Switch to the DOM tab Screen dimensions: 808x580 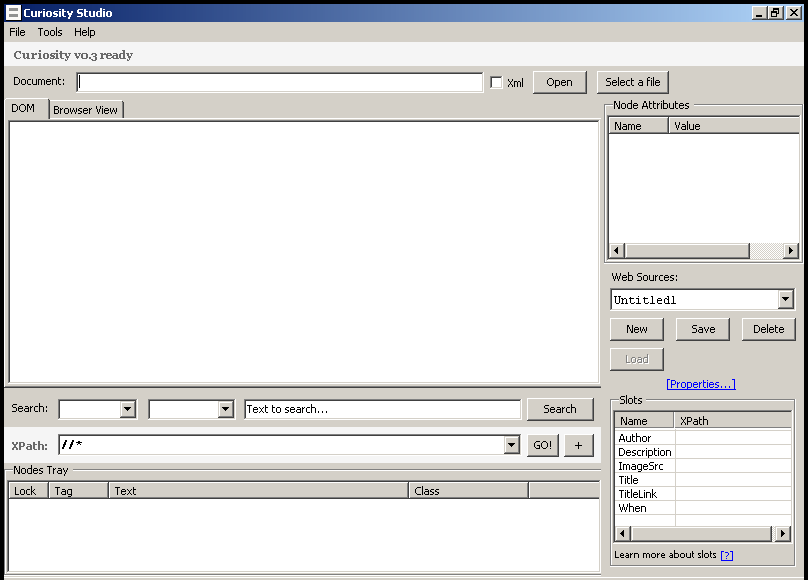pyautogui.click(x=26, y=109)
